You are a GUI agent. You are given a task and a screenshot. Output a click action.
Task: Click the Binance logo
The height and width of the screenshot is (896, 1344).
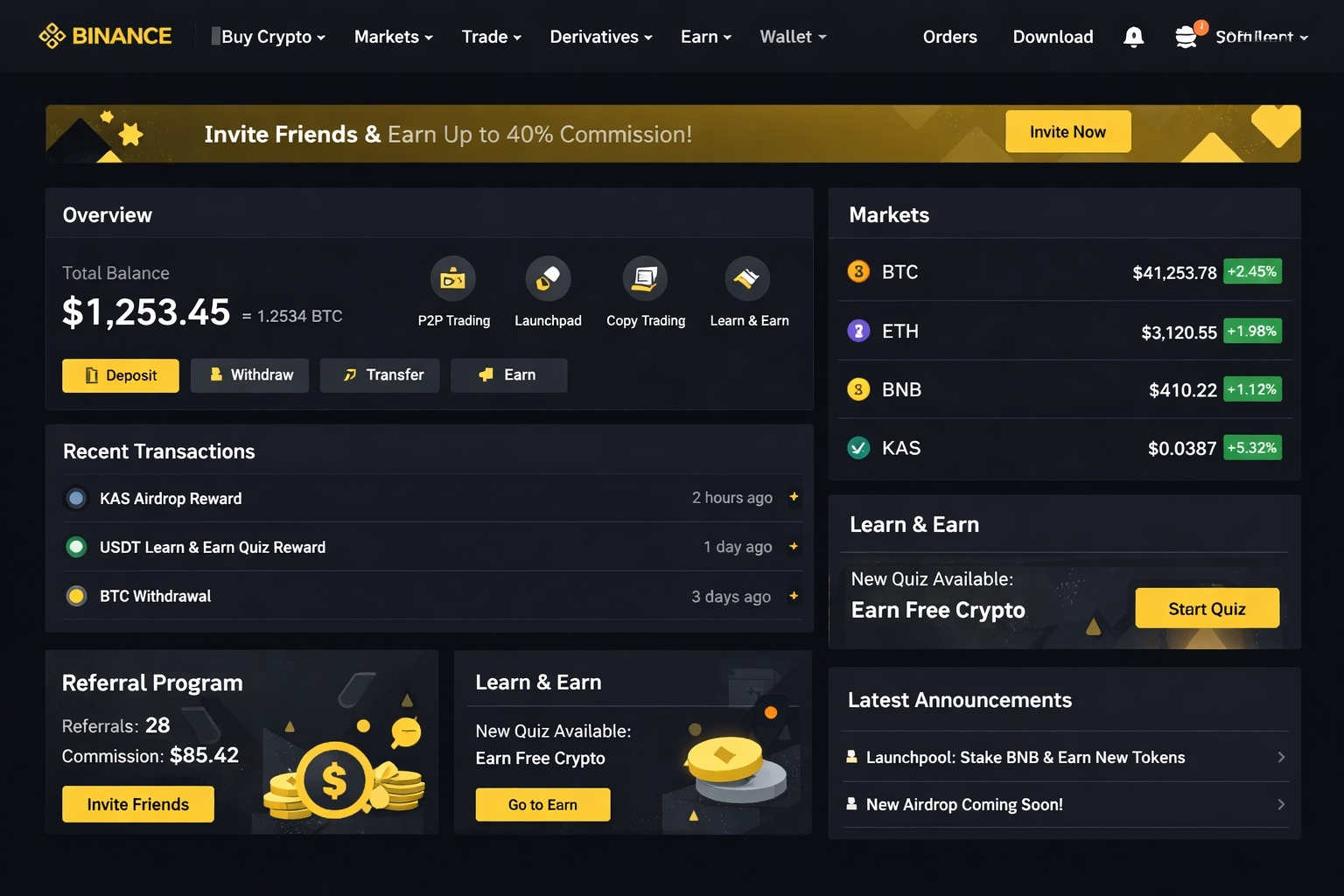tap(105, 36)
